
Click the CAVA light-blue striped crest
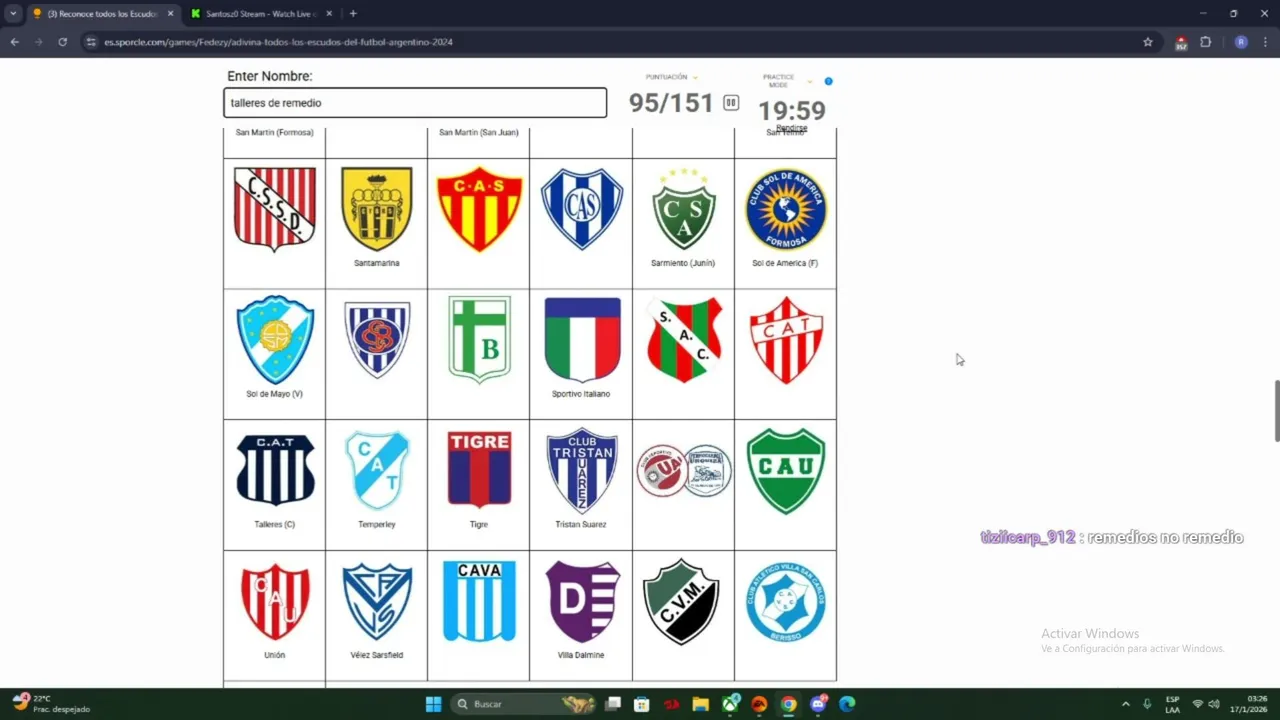(479, 601)
